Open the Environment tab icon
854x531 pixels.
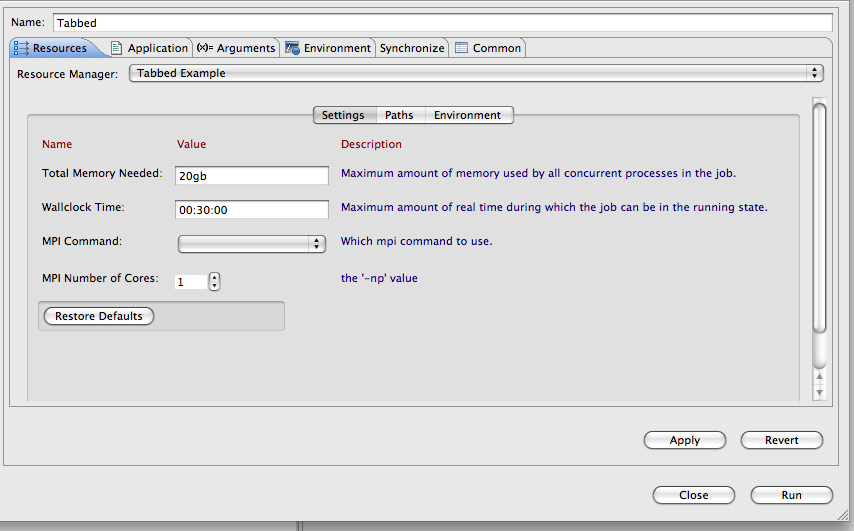pyautogui.click(x=292, y=48)
